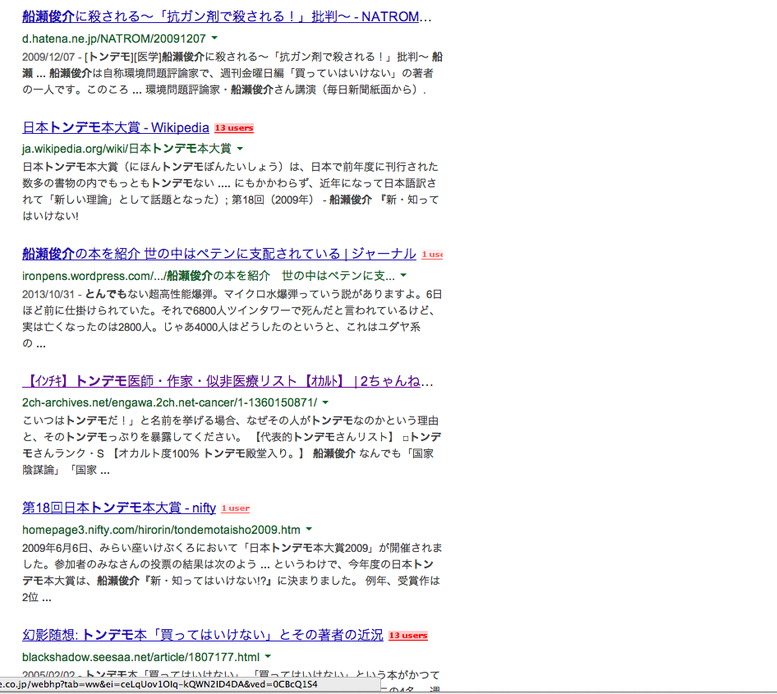This screenshot has width=777, height=694.
Task: Open the 船瀬俊介の本を紹介 ジャーナル result link
Action: click(219, 254)
